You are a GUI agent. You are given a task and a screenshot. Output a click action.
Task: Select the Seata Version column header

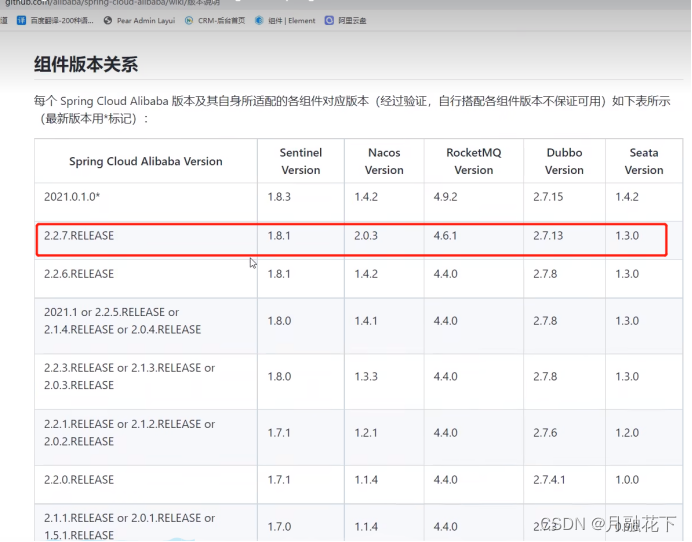pos(644,161)
